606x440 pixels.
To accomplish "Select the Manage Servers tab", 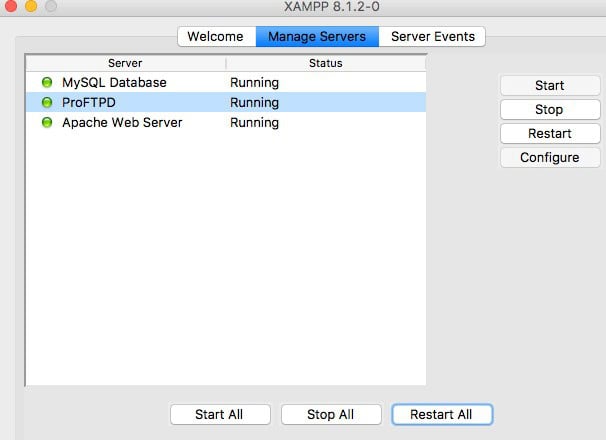I will pyautogui.click(x=317, y=36).
